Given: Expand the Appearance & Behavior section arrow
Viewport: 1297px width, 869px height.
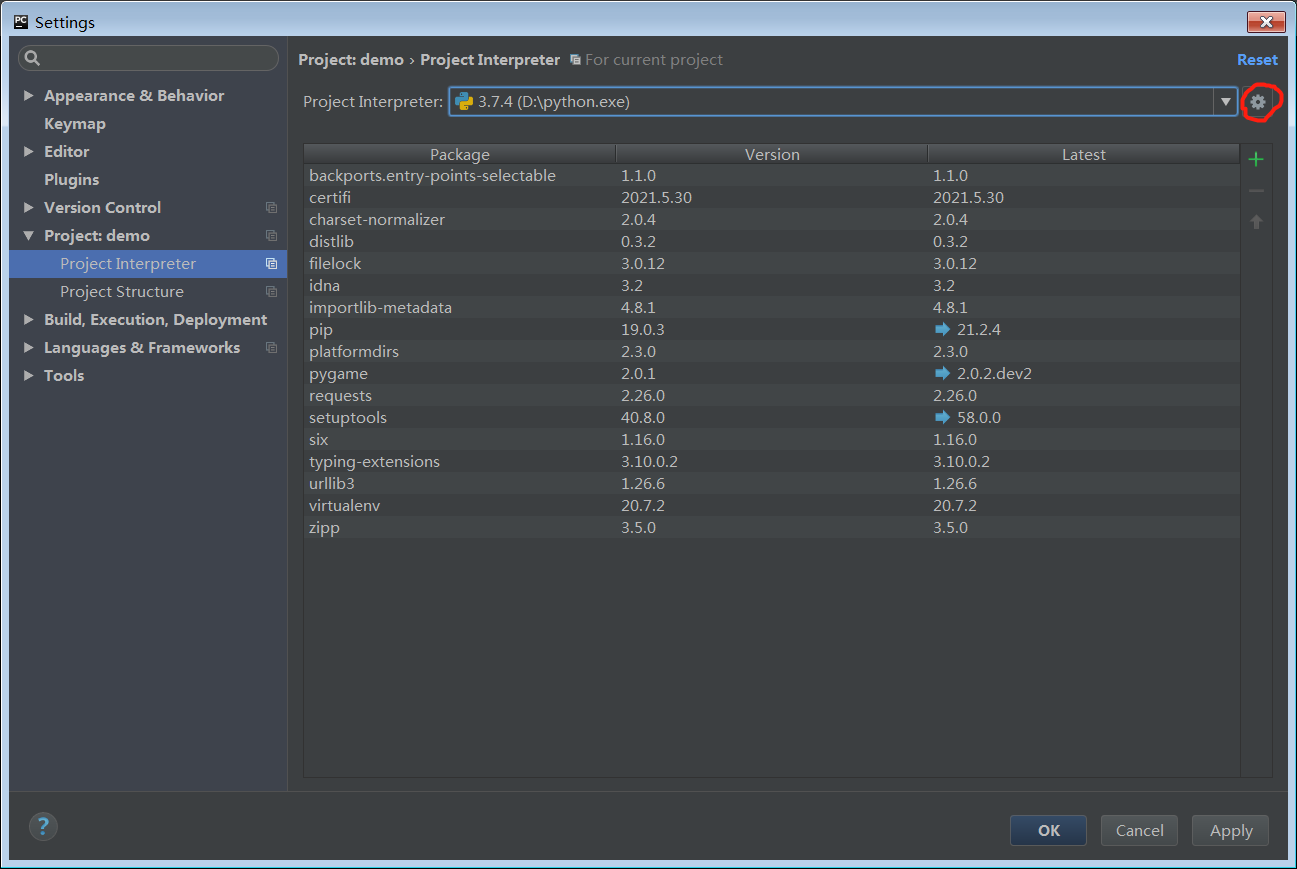Looking at the screenshot, I should point(29,96).
